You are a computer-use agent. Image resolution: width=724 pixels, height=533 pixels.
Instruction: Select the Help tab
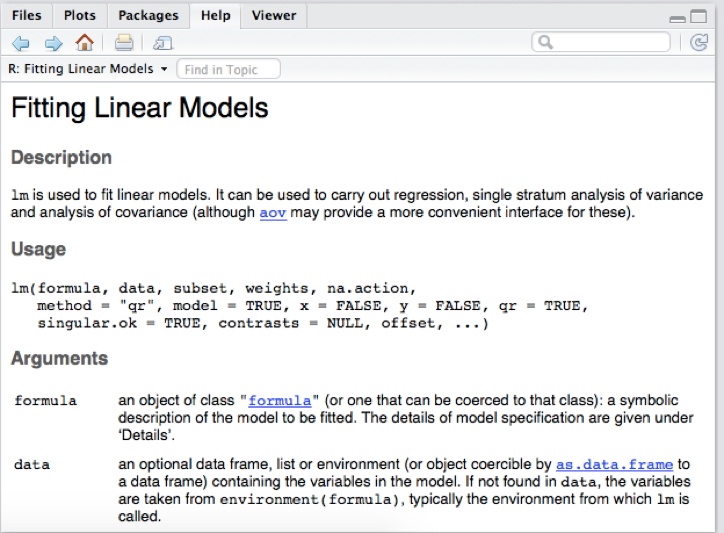tap(215, 15)
